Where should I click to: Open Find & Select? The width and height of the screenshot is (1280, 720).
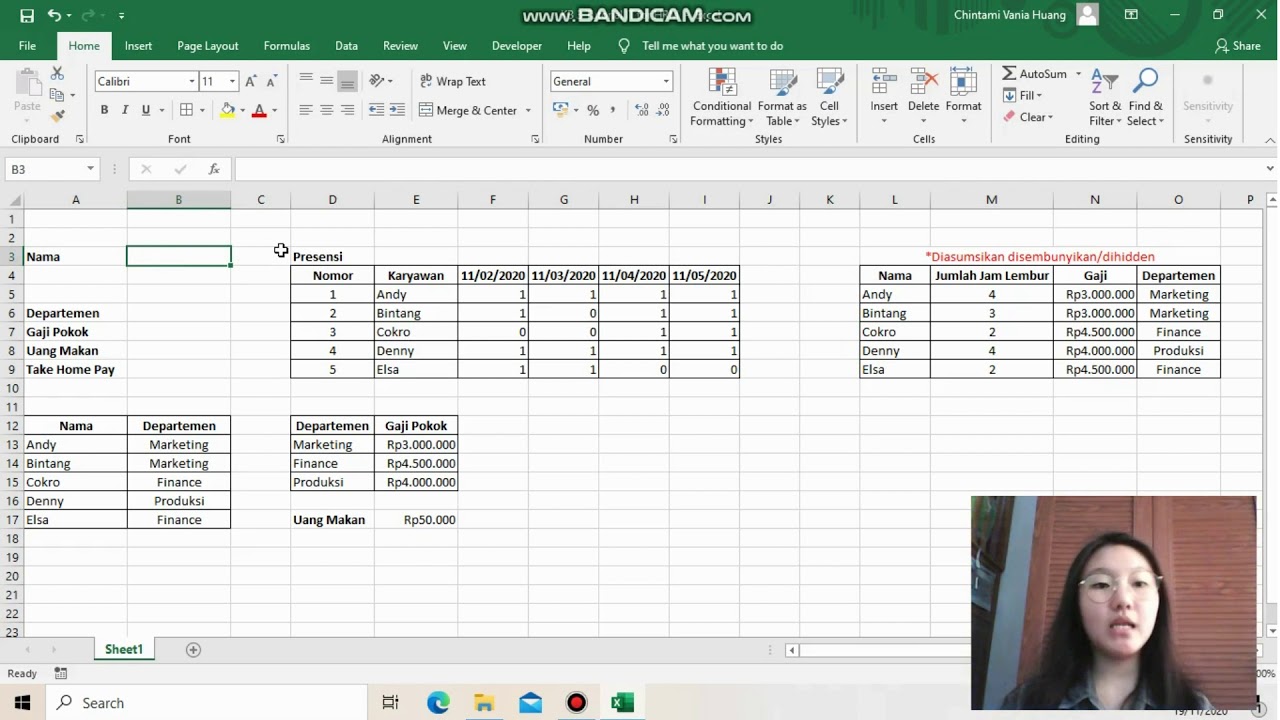click(x=1145, y=97)
